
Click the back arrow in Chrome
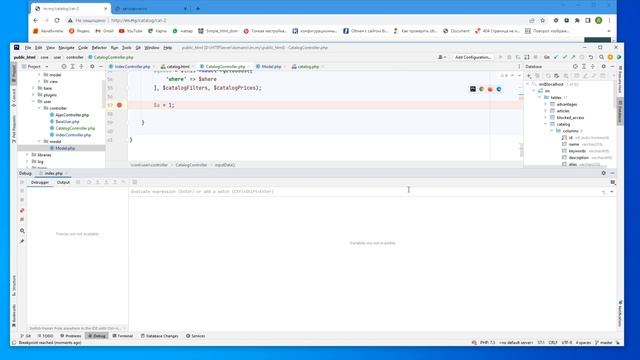[36, 20]
